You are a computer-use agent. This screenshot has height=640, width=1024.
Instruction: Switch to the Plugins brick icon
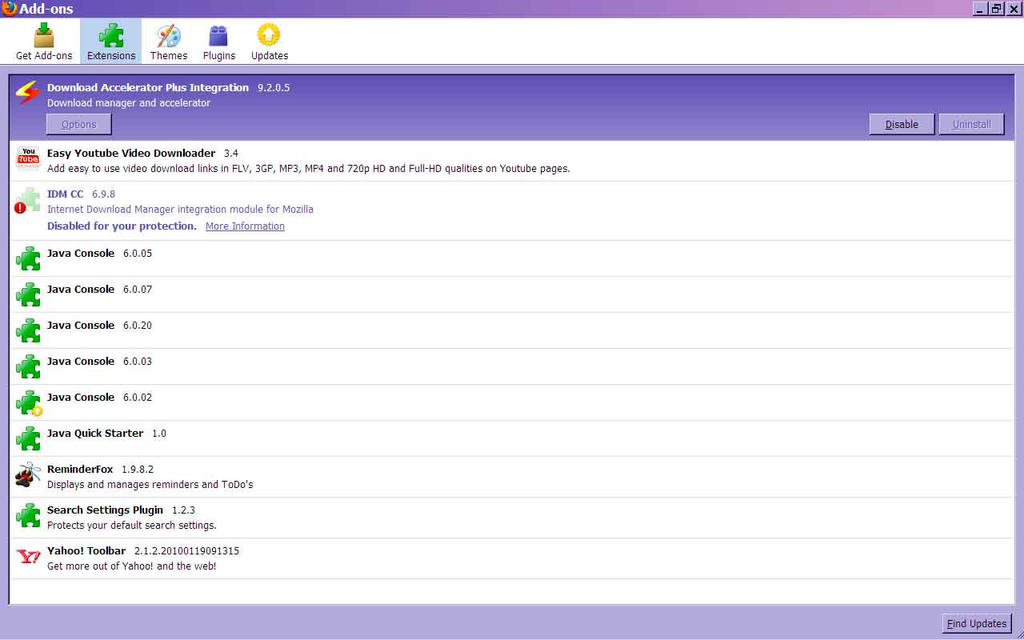pos(219,35)
